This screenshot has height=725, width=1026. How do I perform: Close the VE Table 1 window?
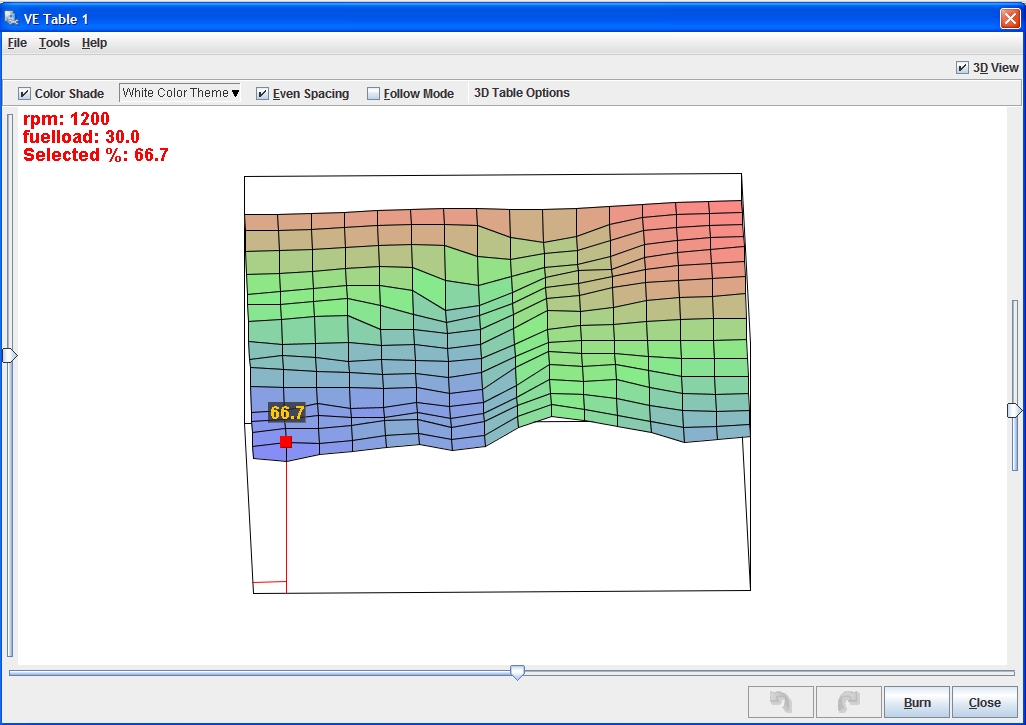tap(1009, 18)
